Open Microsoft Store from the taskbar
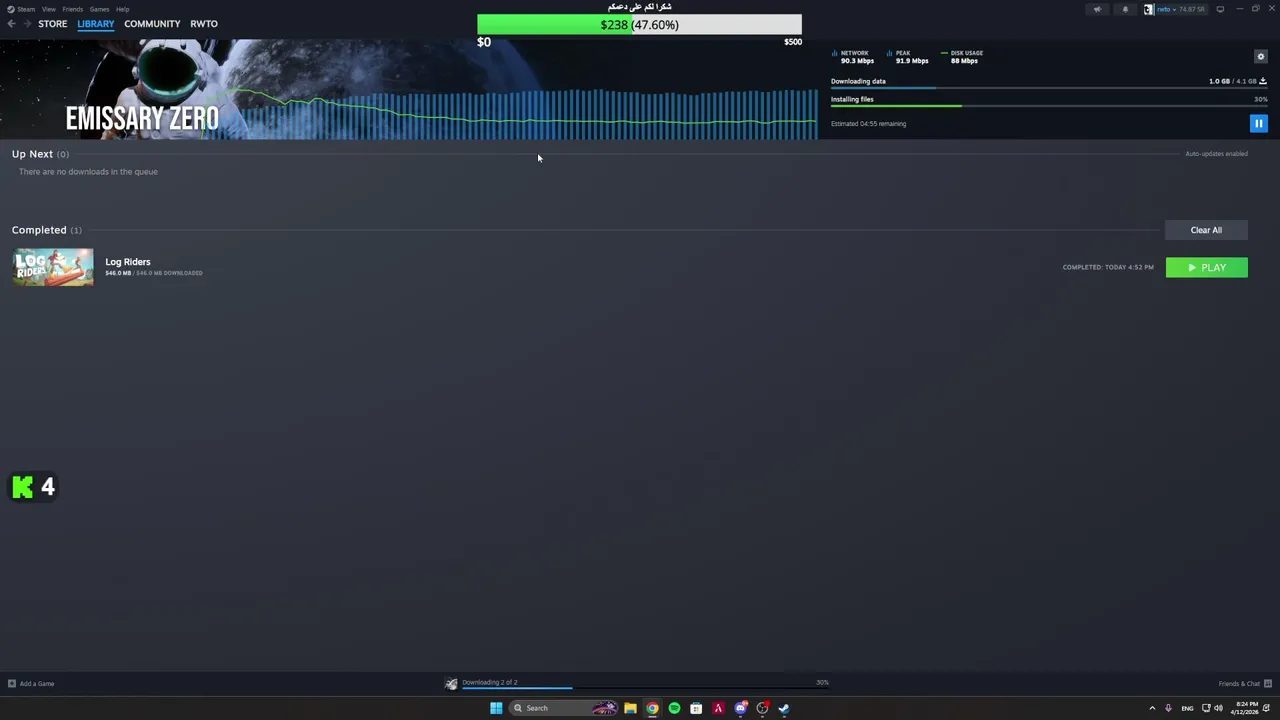This screenshot has height=720, width=1280. tap(696, 708)
